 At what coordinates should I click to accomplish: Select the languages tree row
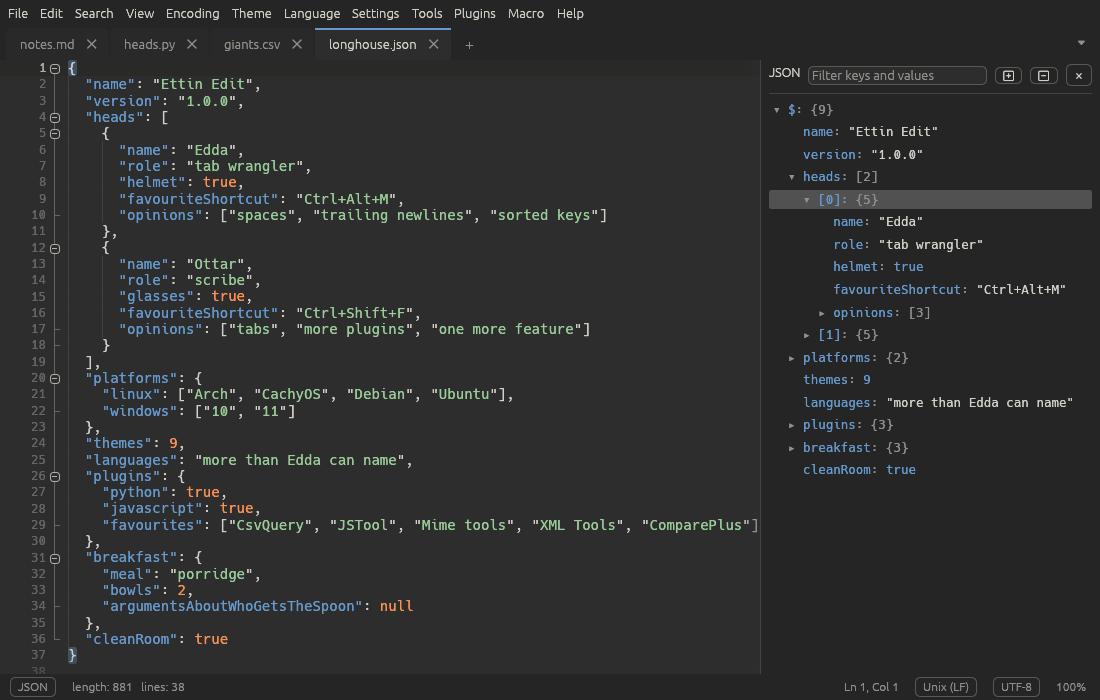930,403
